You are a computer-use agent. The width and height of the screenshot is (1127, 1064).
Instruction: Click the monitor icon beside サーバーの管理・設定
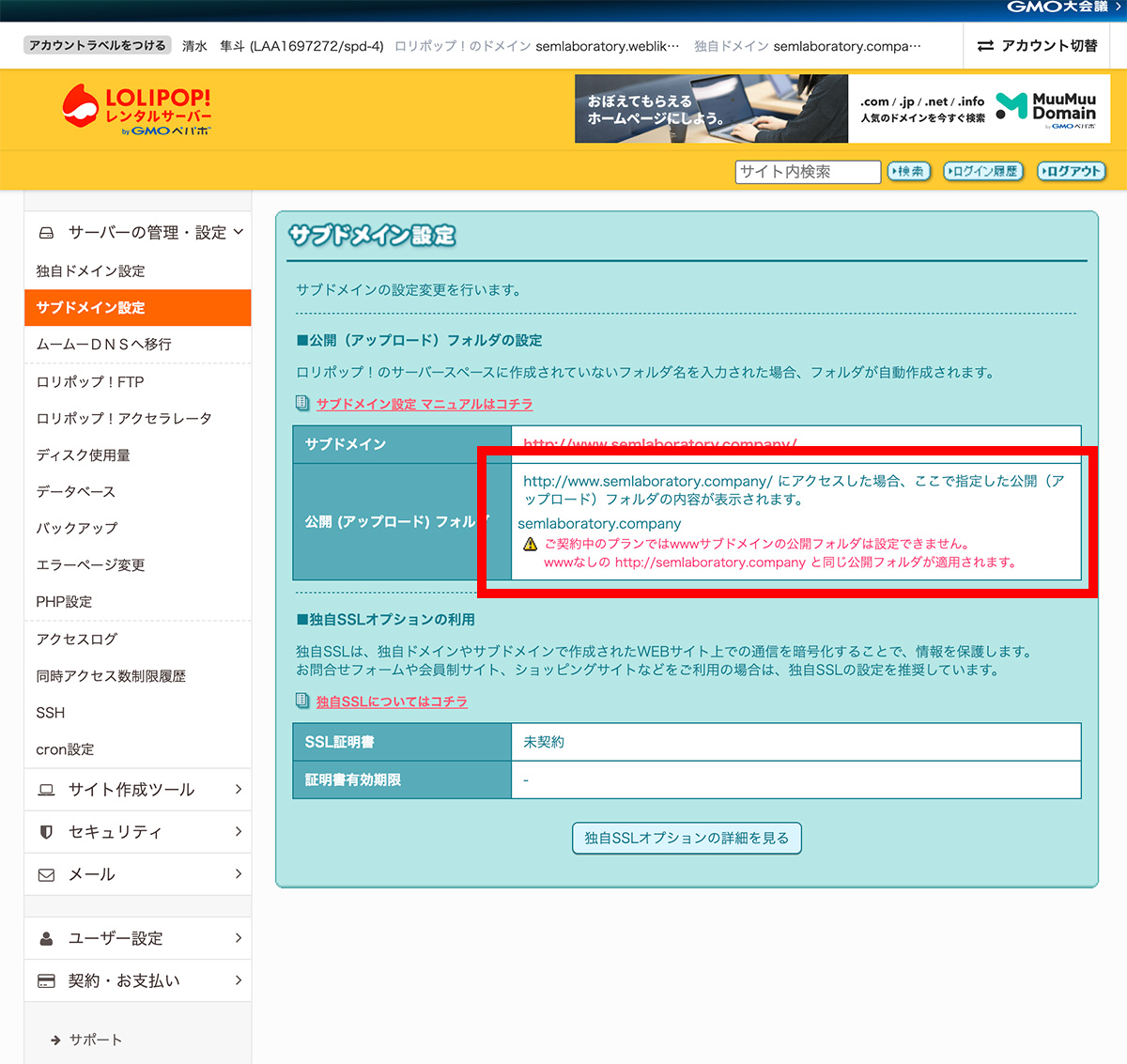point(47,232)
